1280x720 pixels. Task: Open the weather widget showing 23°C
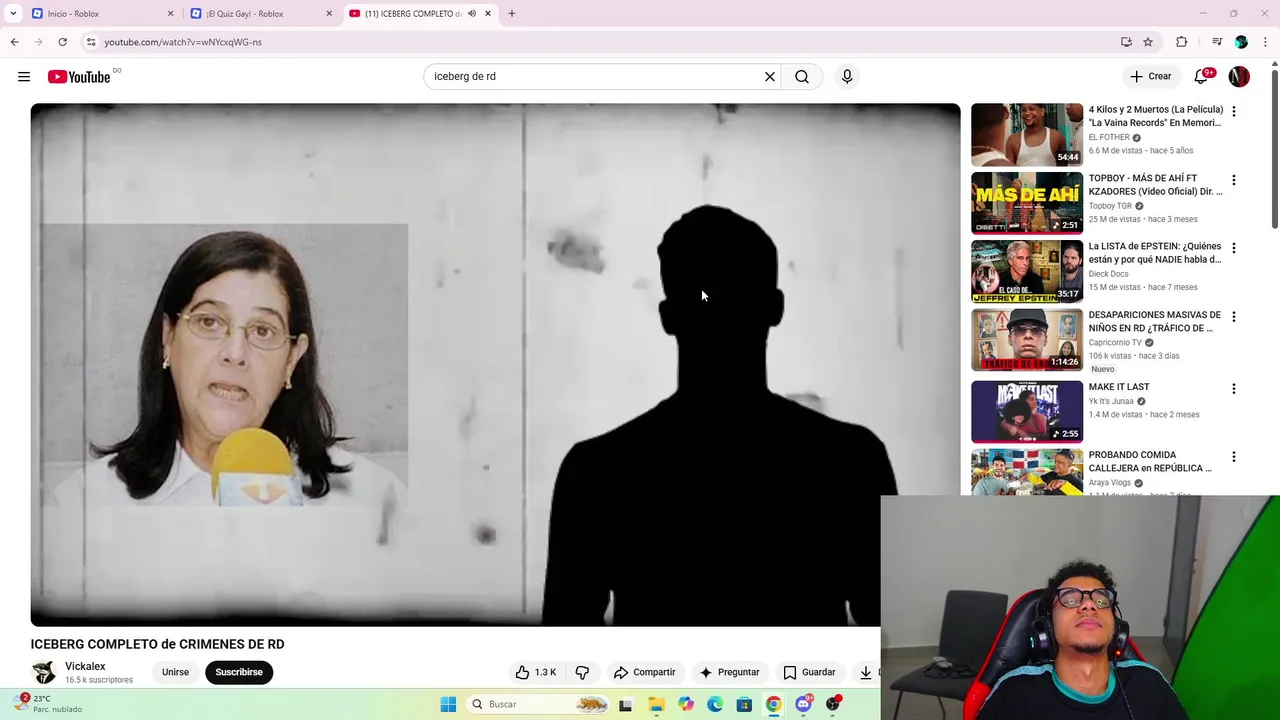[x=50, y=704]
